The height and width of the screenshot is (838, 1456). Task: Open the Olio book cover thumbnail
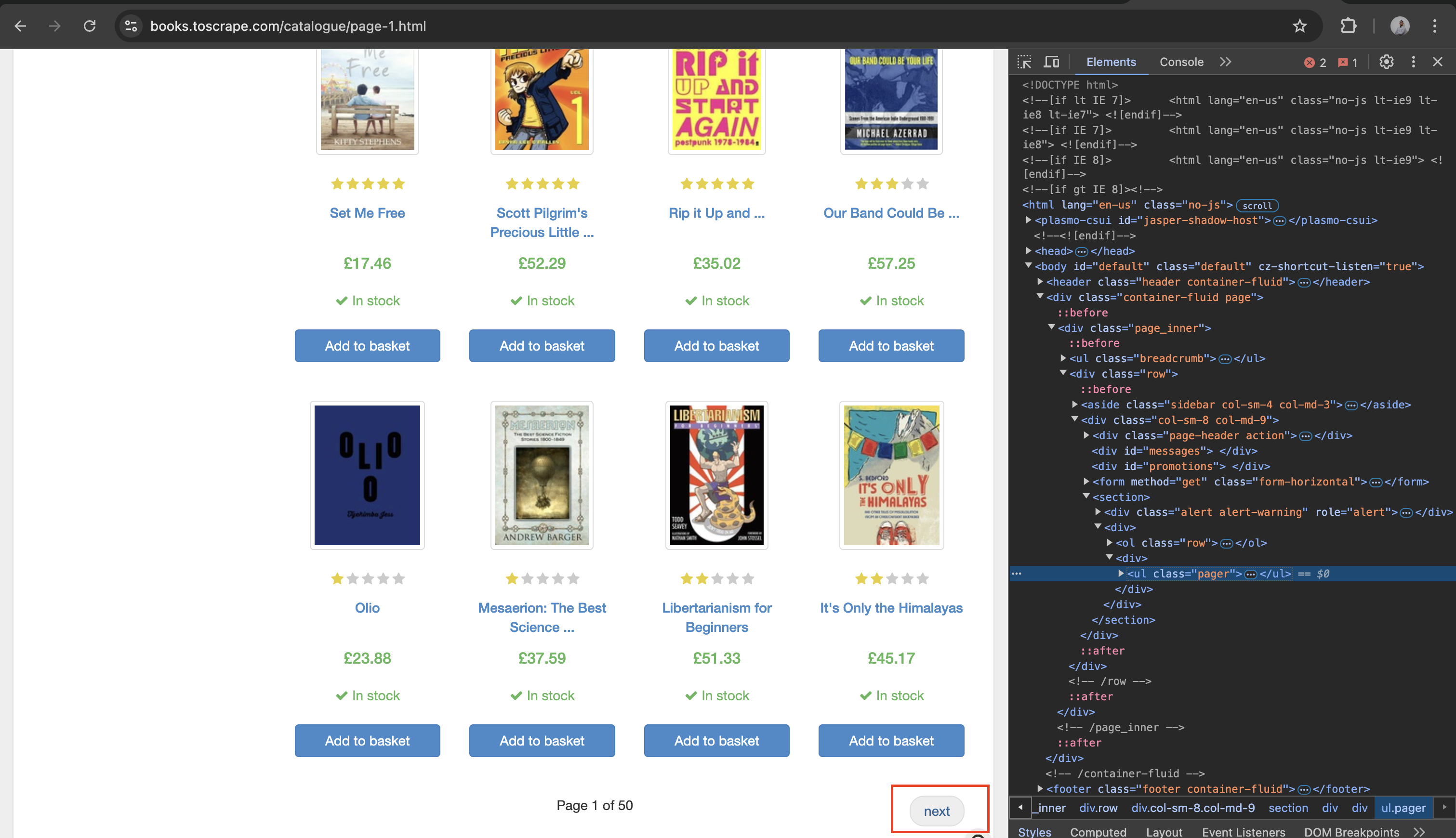(x=367, y=474)
